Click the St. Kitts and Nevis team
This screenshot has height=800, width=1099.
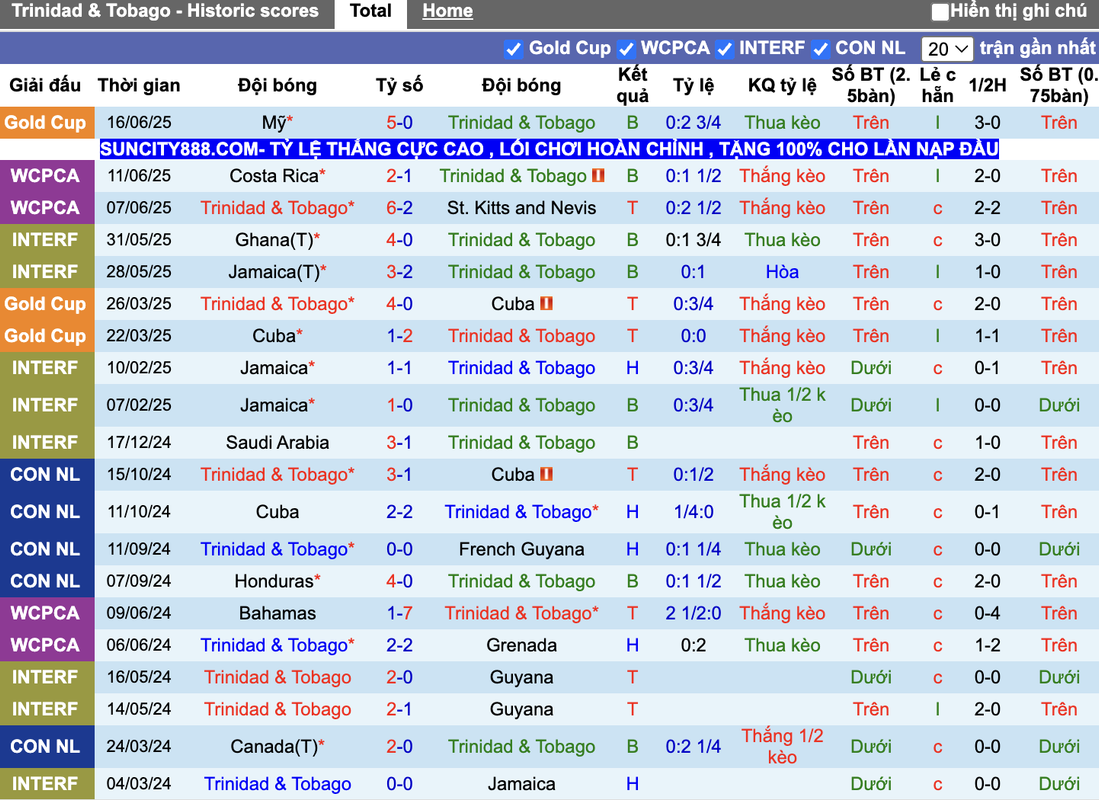point(521,208)
